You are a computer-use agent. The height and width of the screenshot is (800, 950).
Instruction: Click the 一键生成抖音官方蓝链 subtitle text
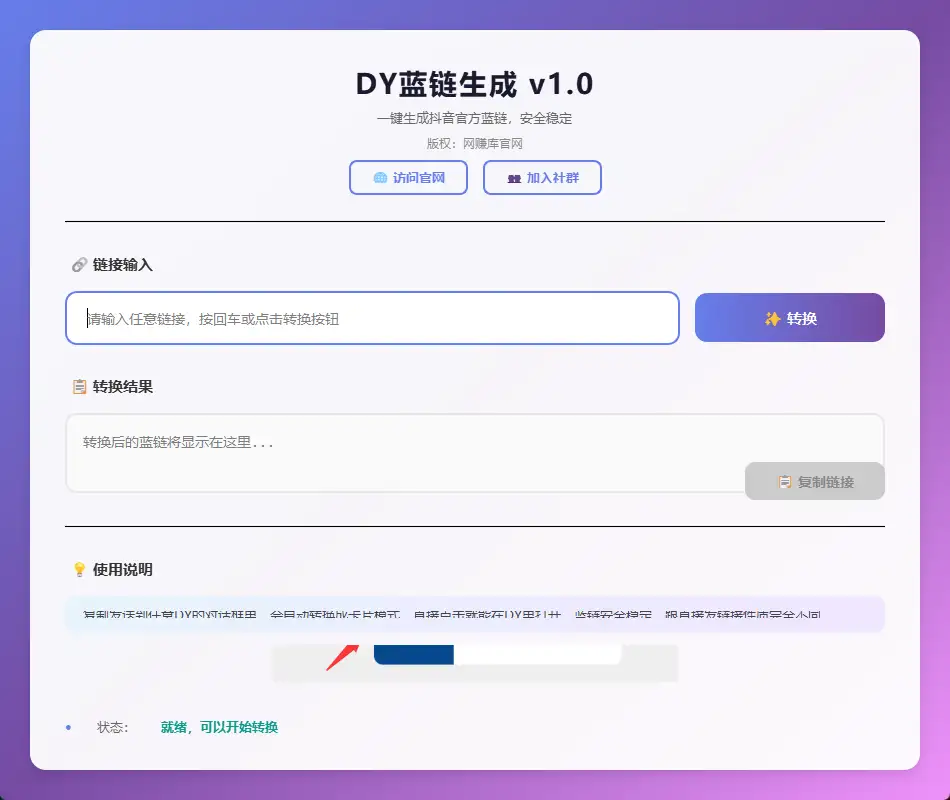coord(475,118)
